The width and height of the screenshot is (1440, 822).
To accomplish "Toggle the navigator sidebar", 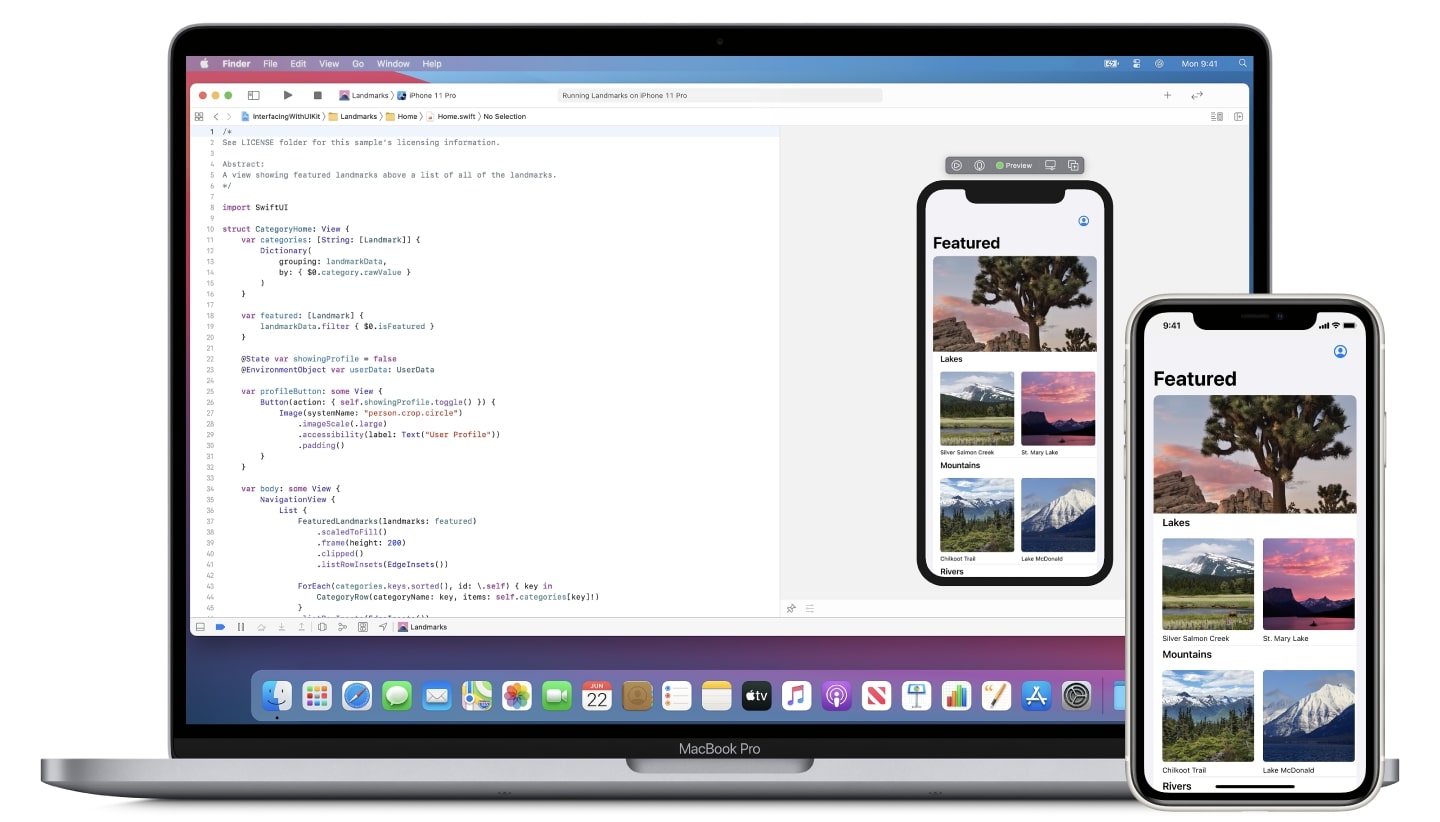I will pyautogui.click(x=253, y=95).
